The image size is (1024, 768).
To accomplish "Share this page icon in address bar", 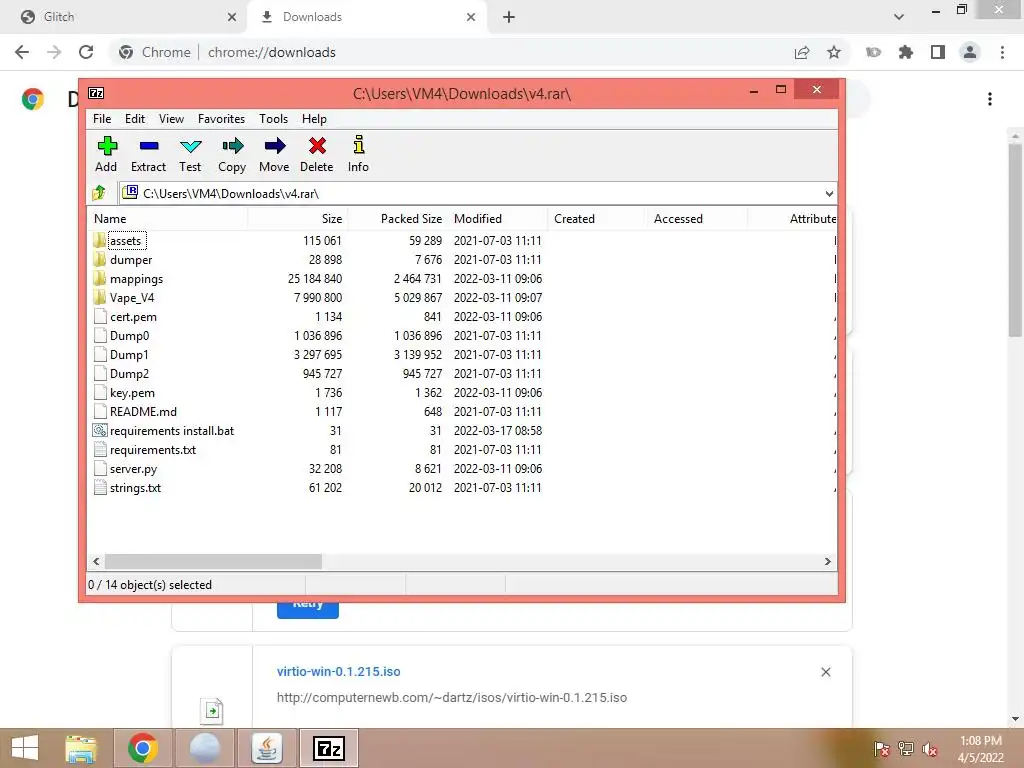I will coord(802,52).
